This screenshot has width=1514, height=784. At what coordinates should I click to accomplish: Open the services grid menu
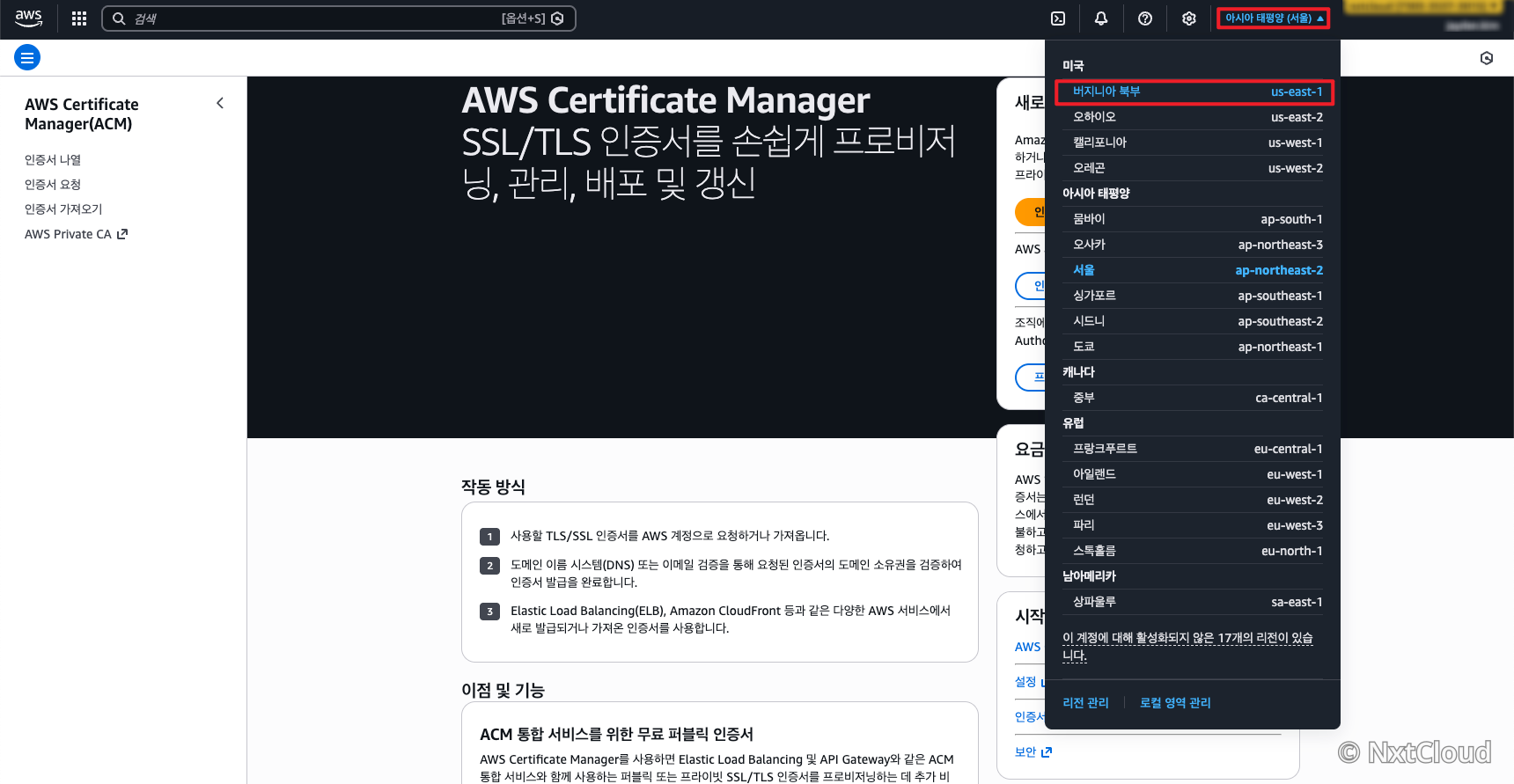(x=79, y=18)
